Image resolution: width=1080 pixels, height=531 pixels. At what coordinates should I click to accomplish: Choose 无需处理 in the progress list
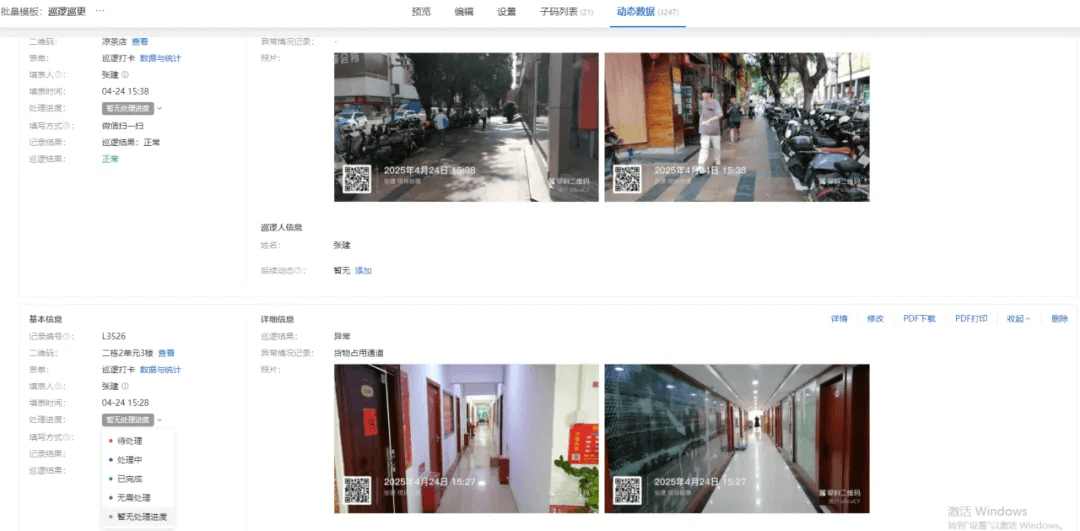pyautogui.click(x=134, y=497)
